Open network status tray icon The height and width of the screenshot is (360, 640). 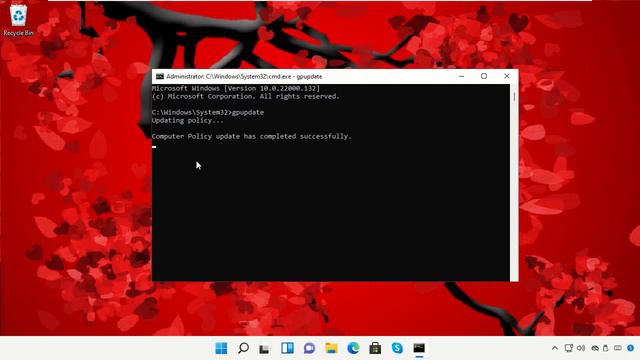(569, 348)
